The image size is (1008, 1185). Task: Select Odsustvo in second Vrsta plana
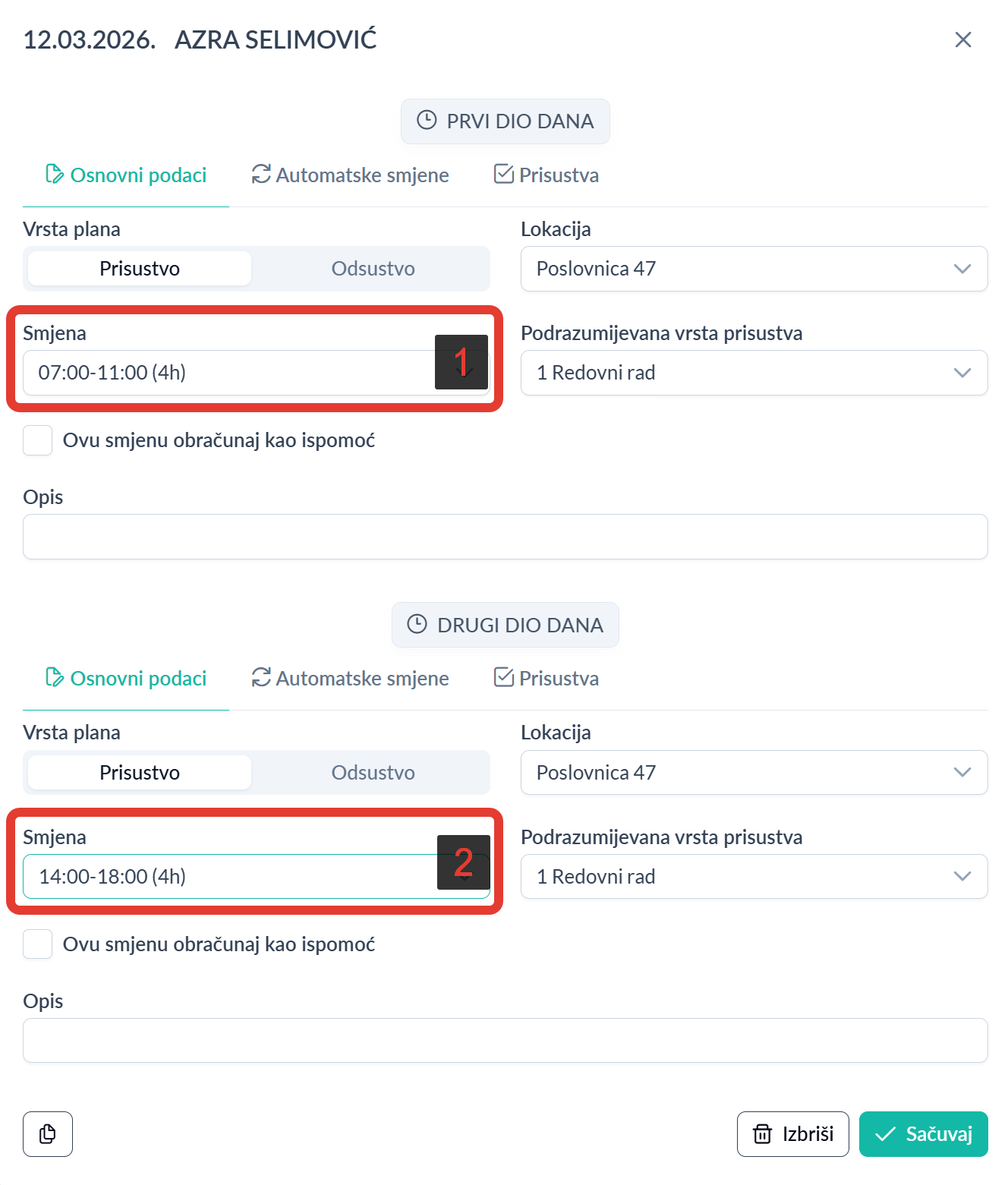(x=373, y=772)
